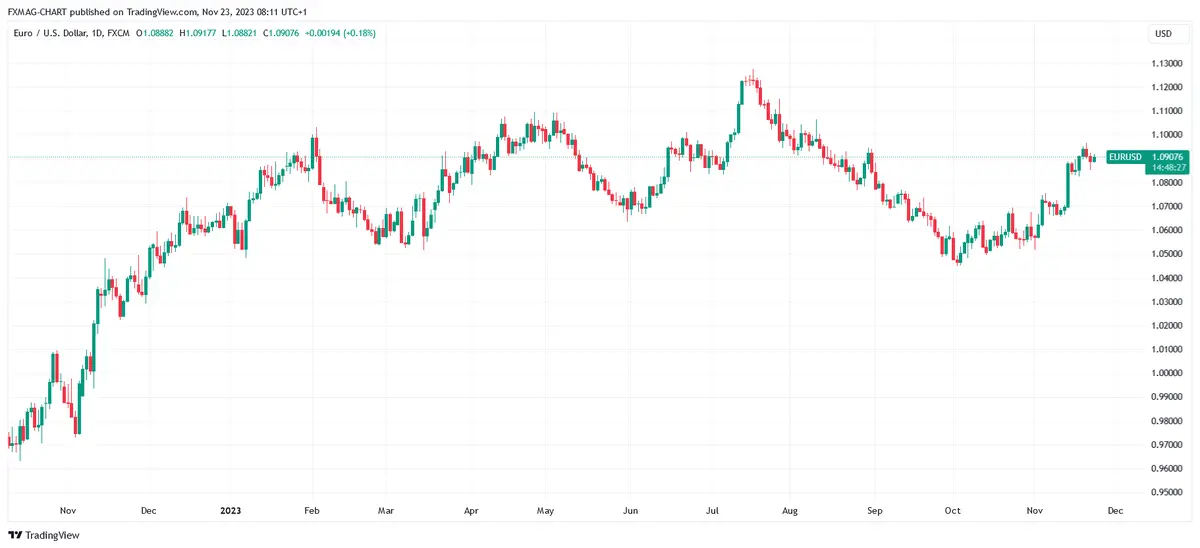Click the 1.06000 price axis label
1200x548 pixels.
coord(1166,230)
